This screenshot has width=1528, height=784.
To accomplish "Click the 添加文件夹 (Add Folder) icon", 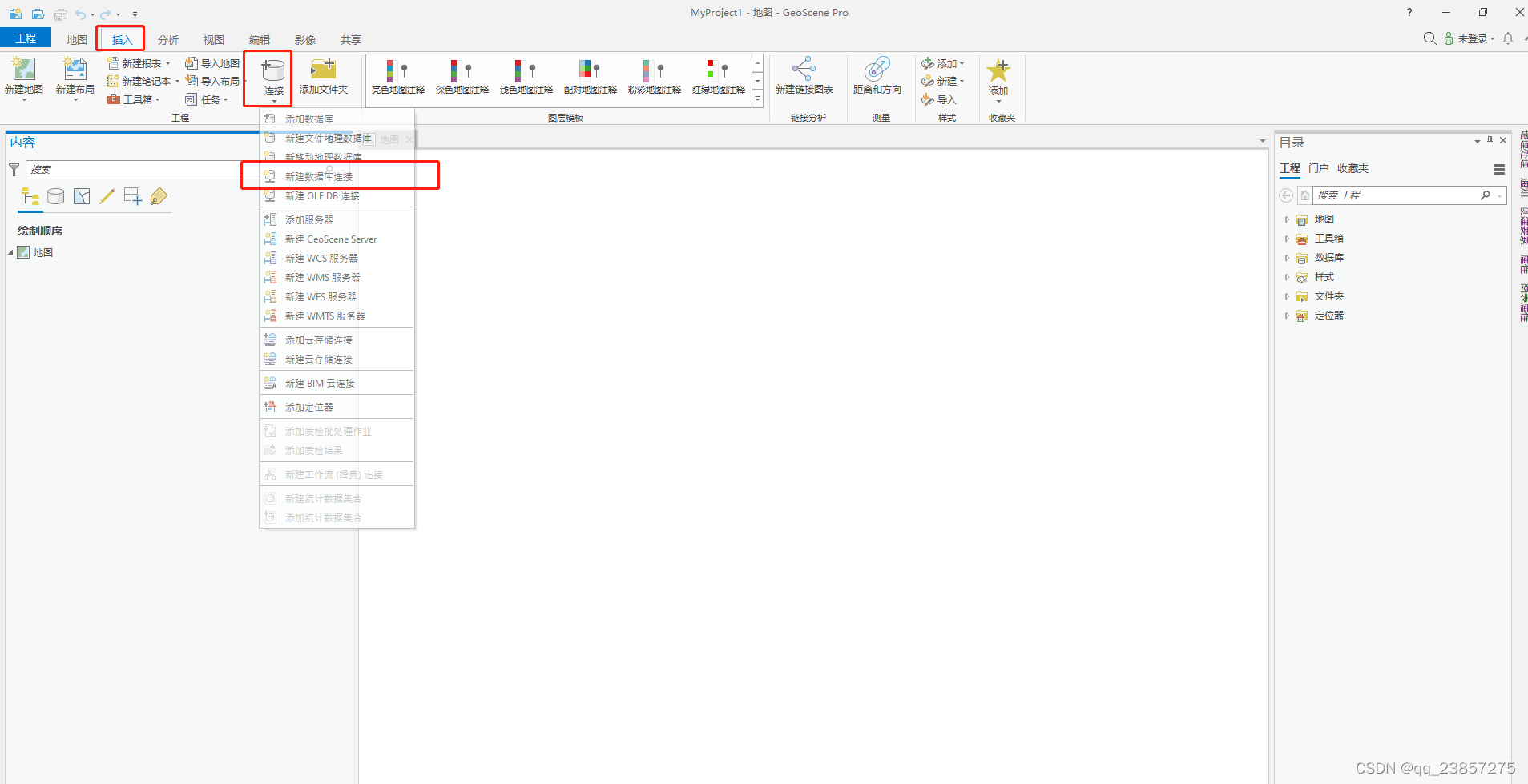I will (324, 70).
